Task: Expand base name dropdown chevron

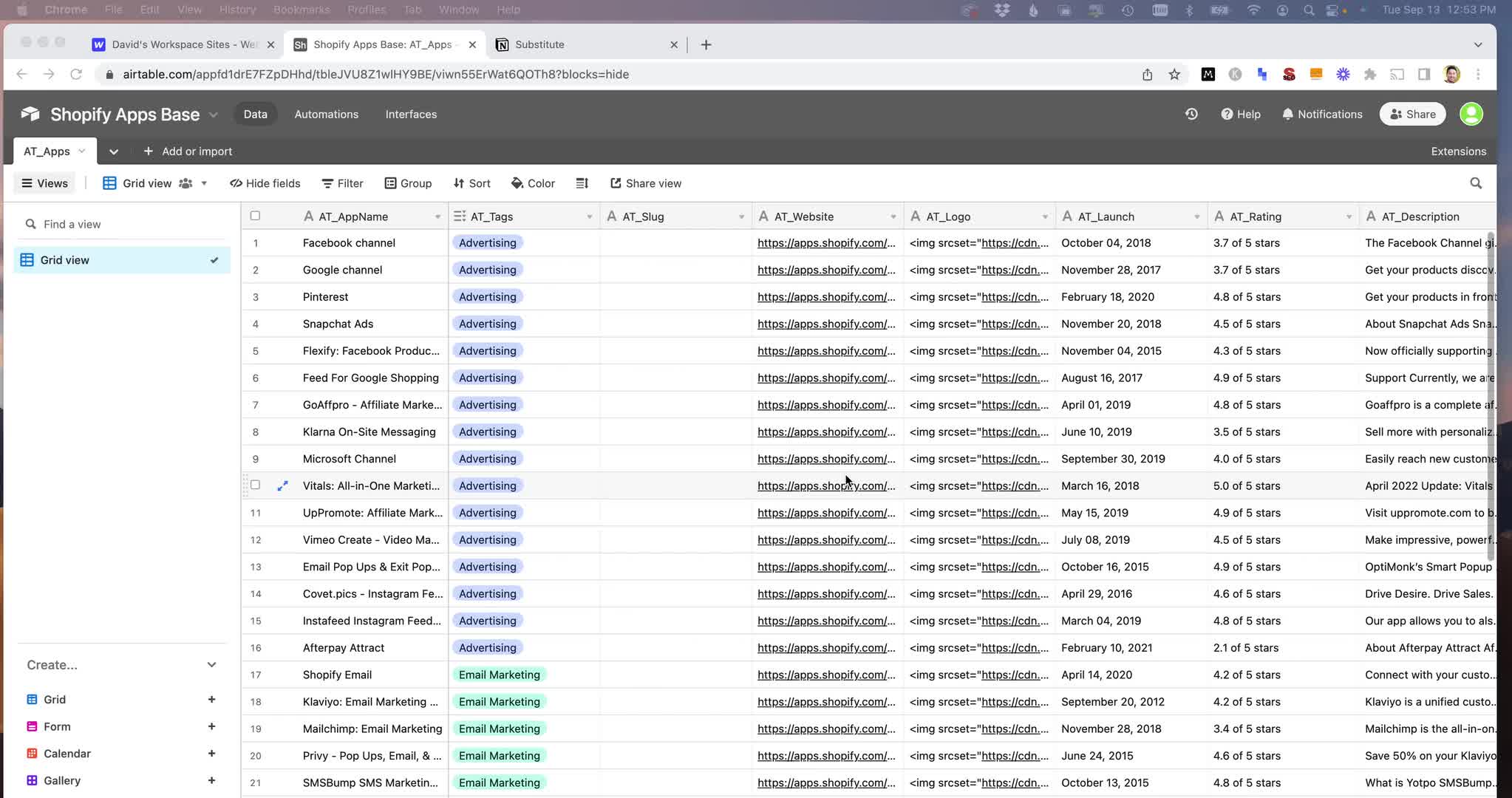Action: (x=214, y=115)
